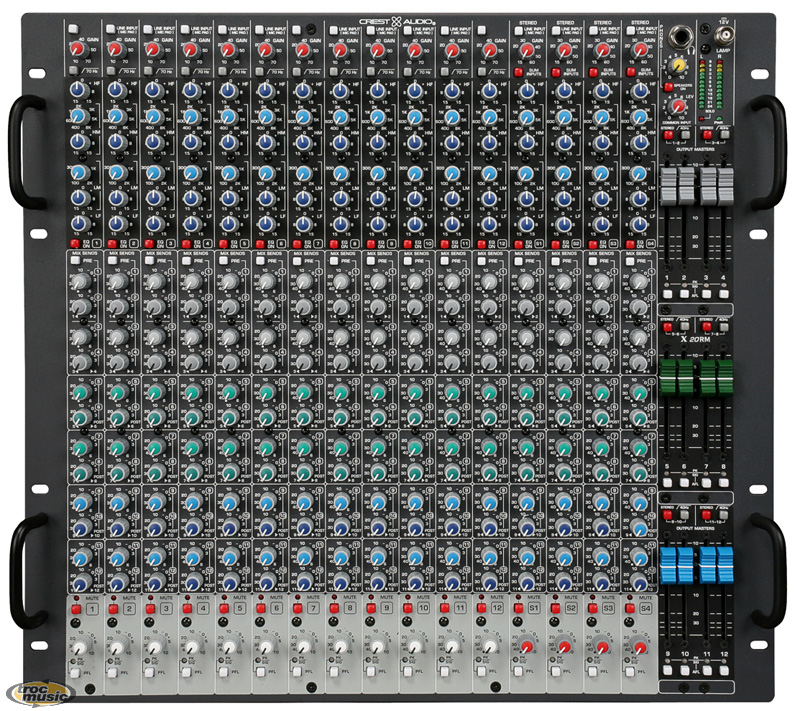Screen dimensions: 800x711
Task: Click the red GAIN knob on channel 2
Action: tap(117, 49)
